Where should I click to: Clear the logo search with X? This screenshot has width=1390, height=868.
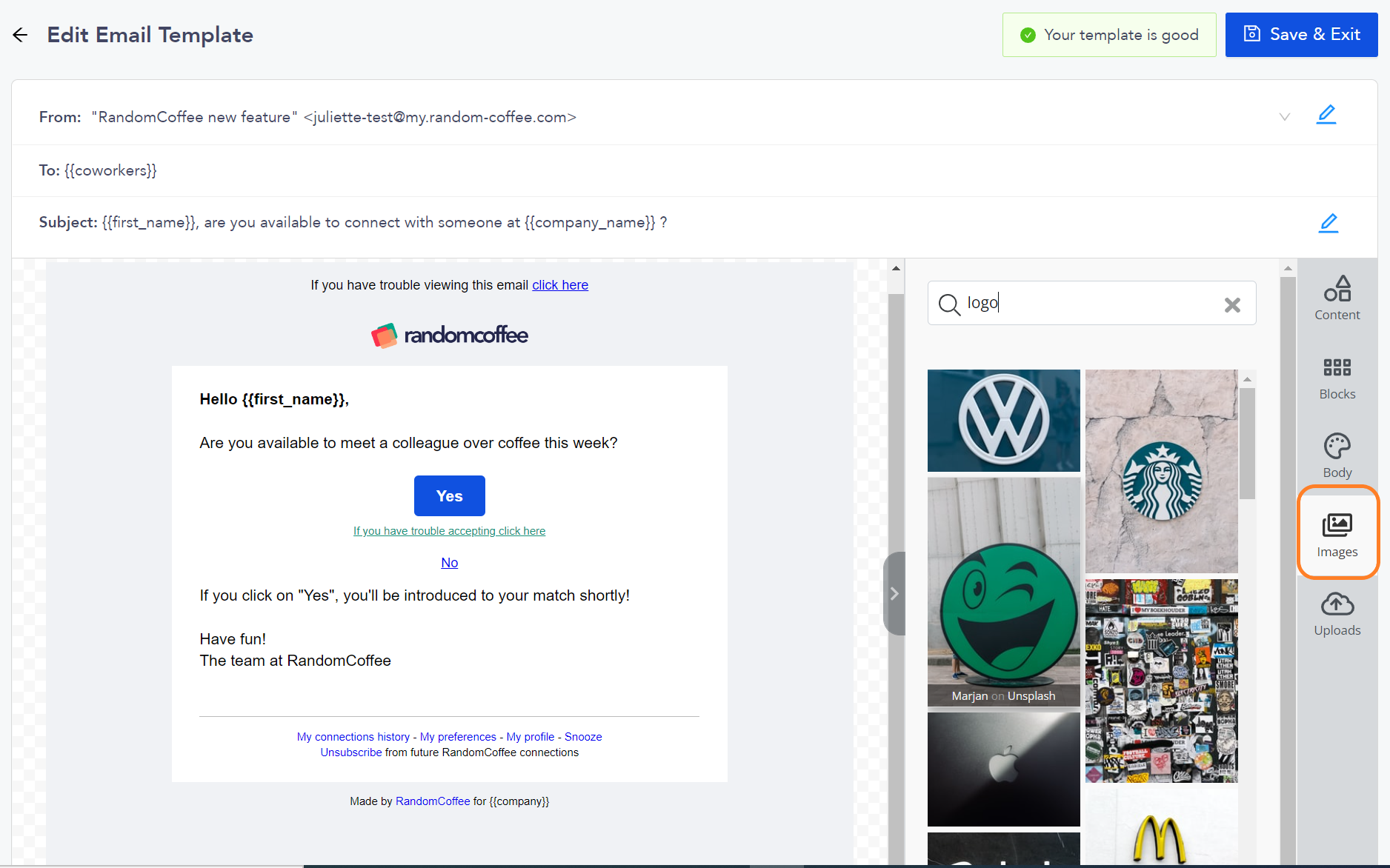tap(1232, 304)
